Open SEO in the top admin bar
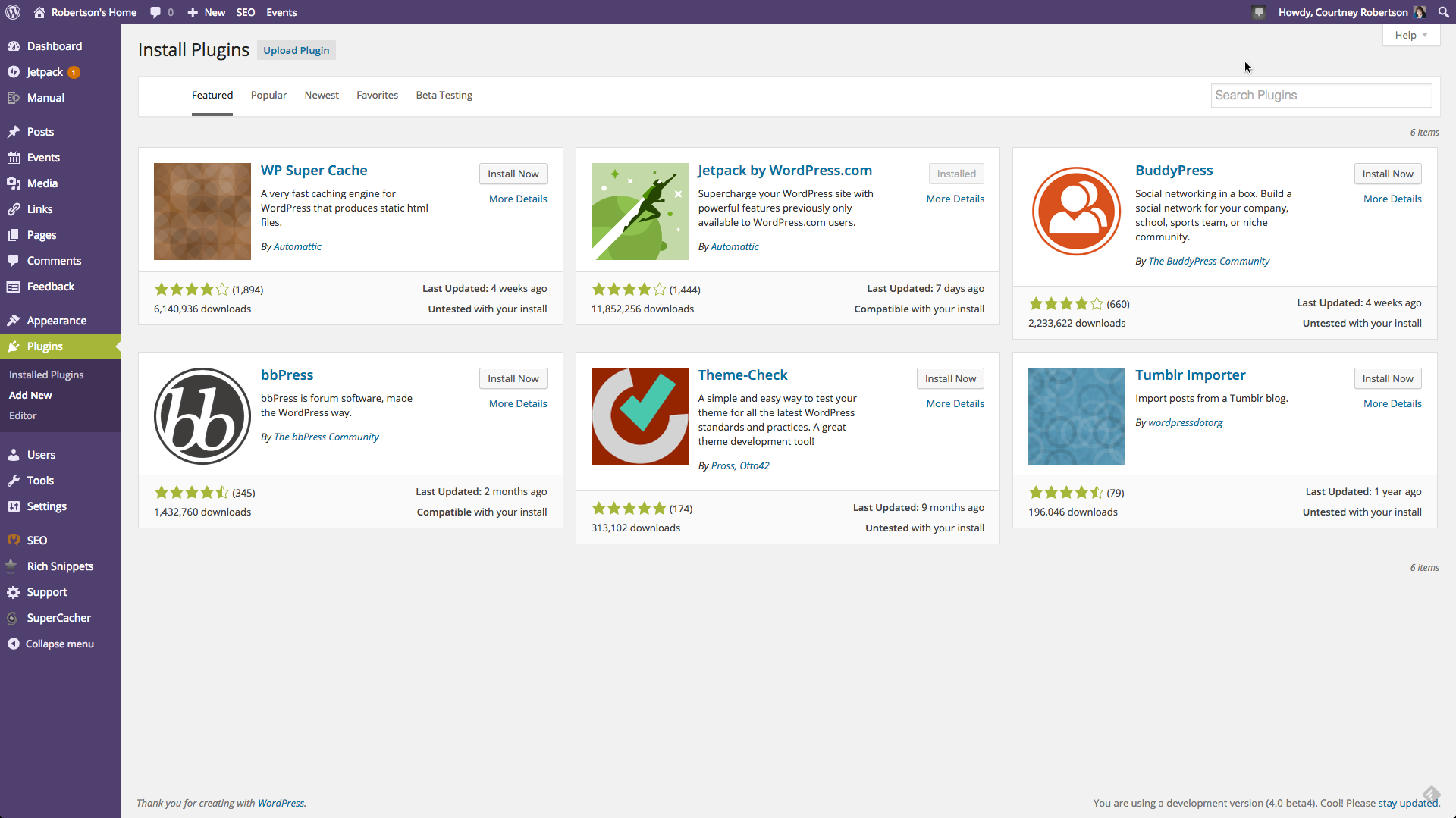 coord(246,12)
